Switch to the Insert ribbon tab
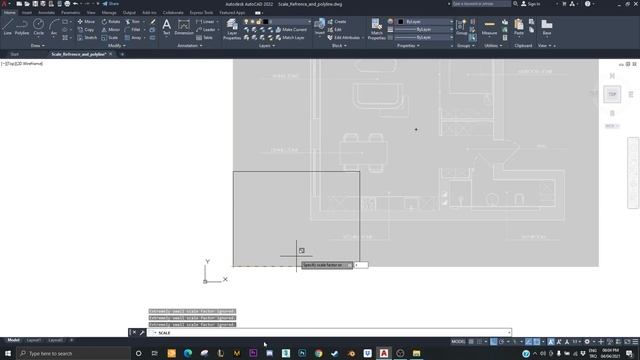 (x=27, y=13)
